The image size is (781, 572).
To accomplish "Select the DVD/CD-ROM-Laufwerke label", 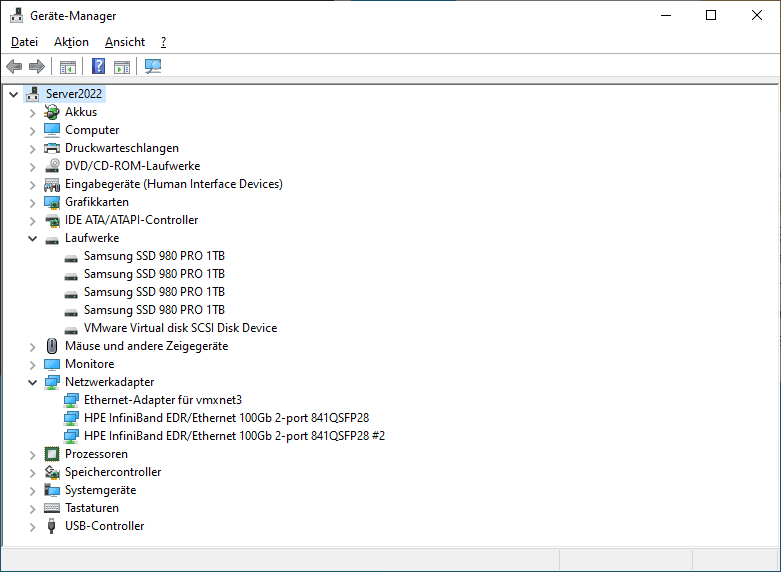I will [132, 166].
